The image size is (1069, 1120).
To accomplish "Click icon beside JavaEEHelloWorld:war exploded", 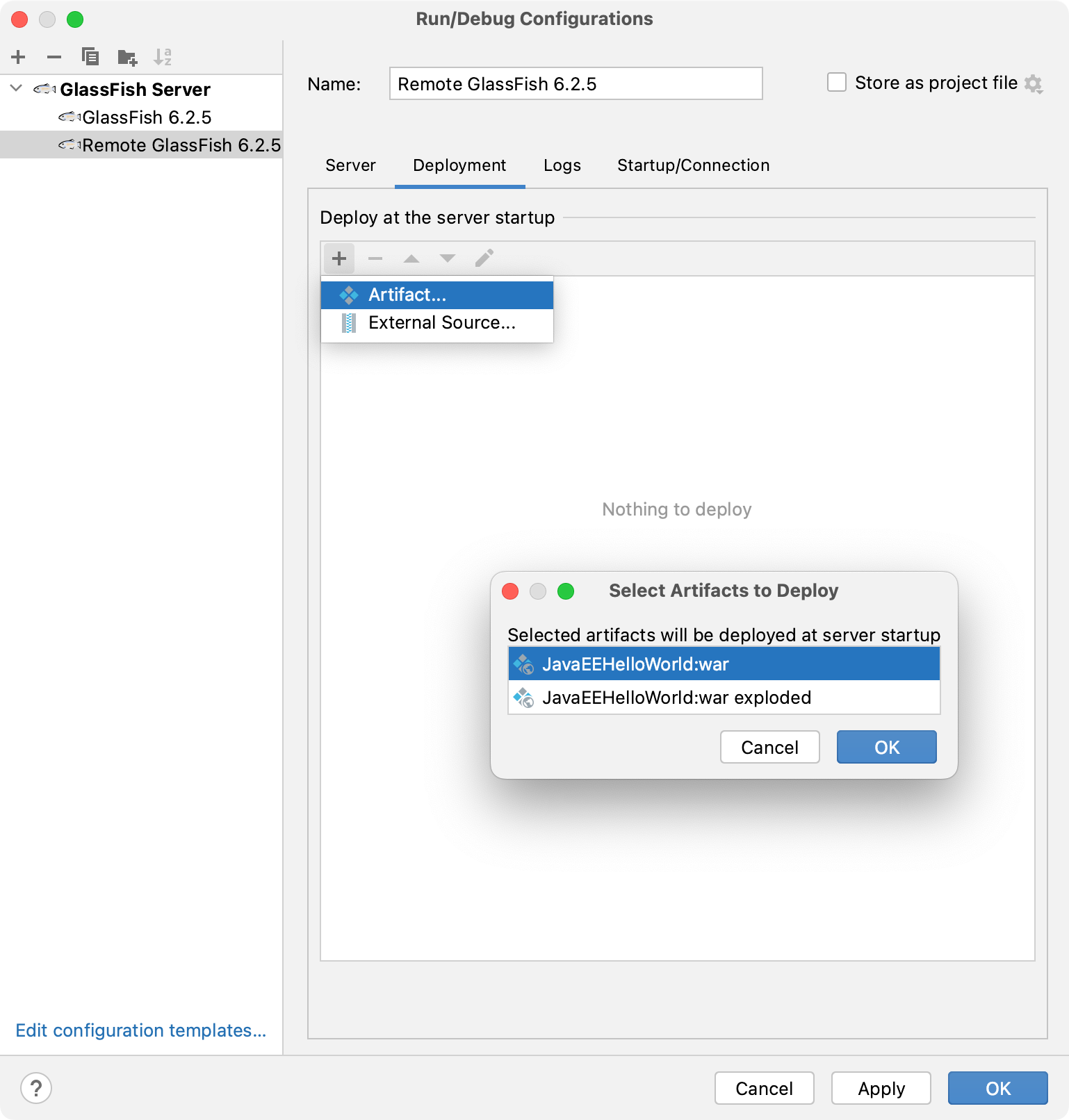I will coord(523,698).
